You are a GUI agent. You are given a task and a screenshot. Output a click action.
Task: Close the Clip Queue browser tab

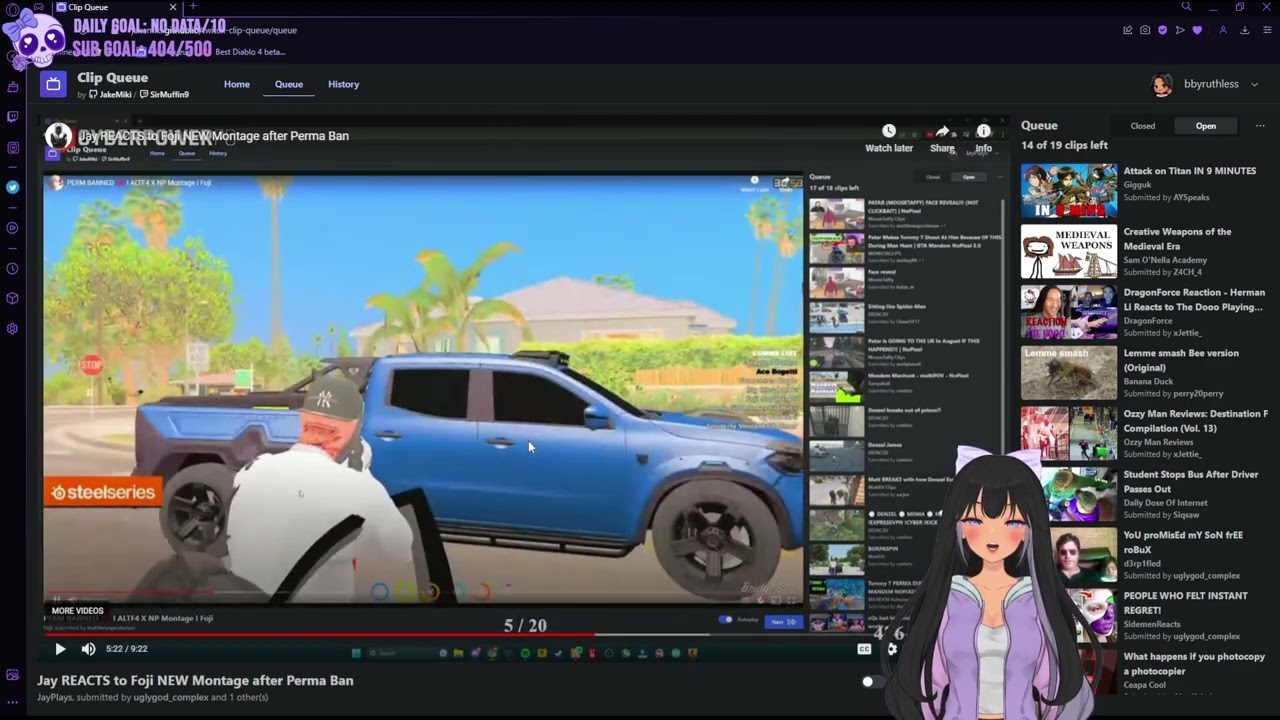click(x=172, y=7)
